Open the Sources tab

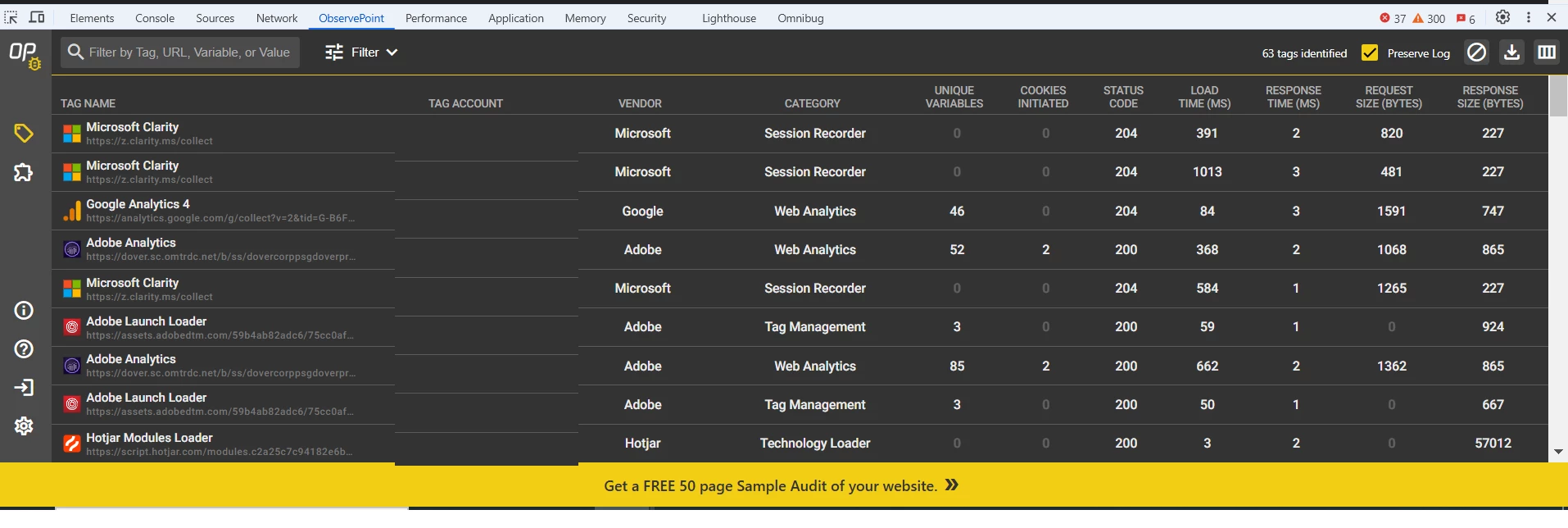(215, 18)
